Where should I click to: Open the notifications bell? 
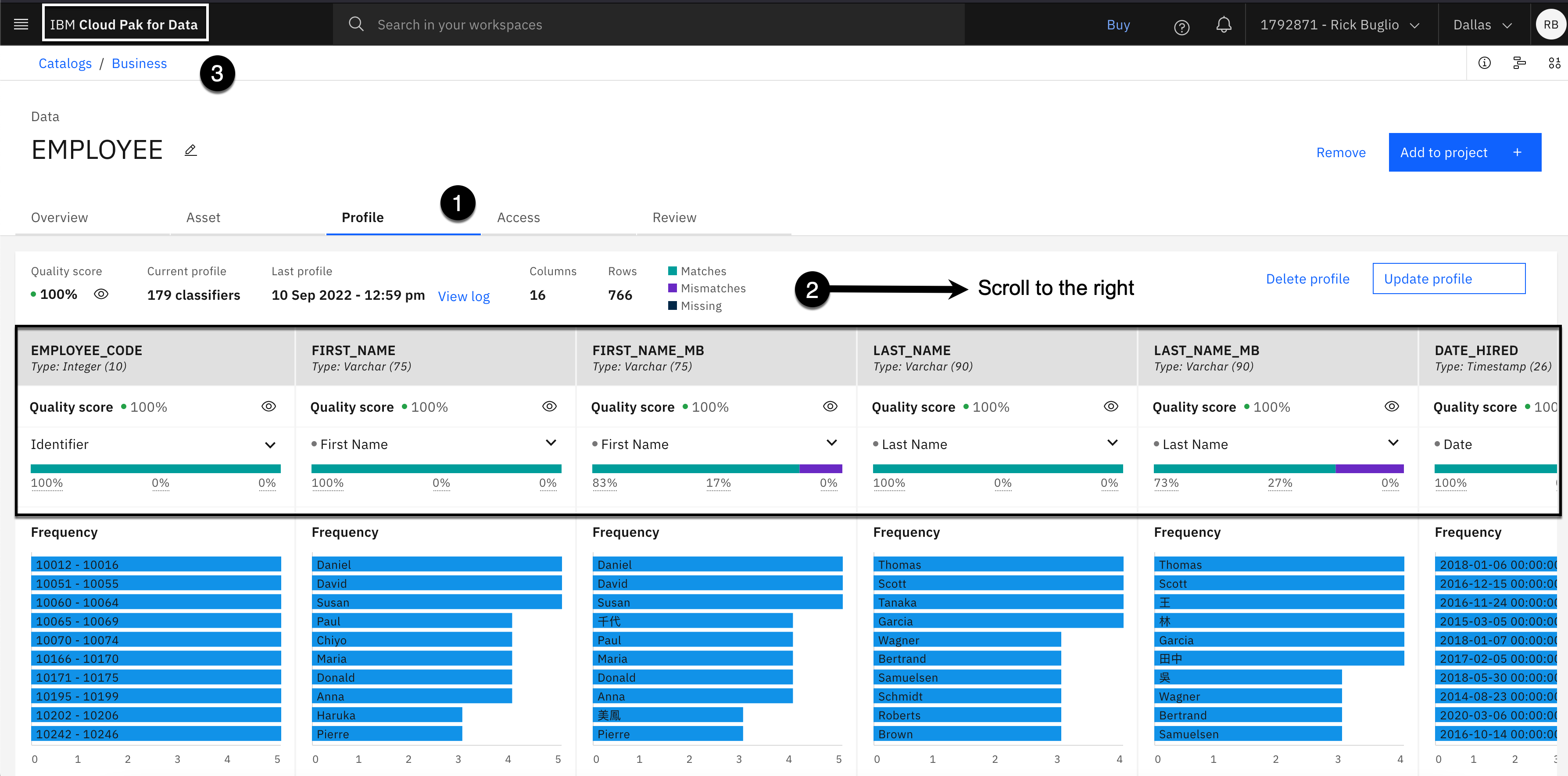(x=1224, y=25)
